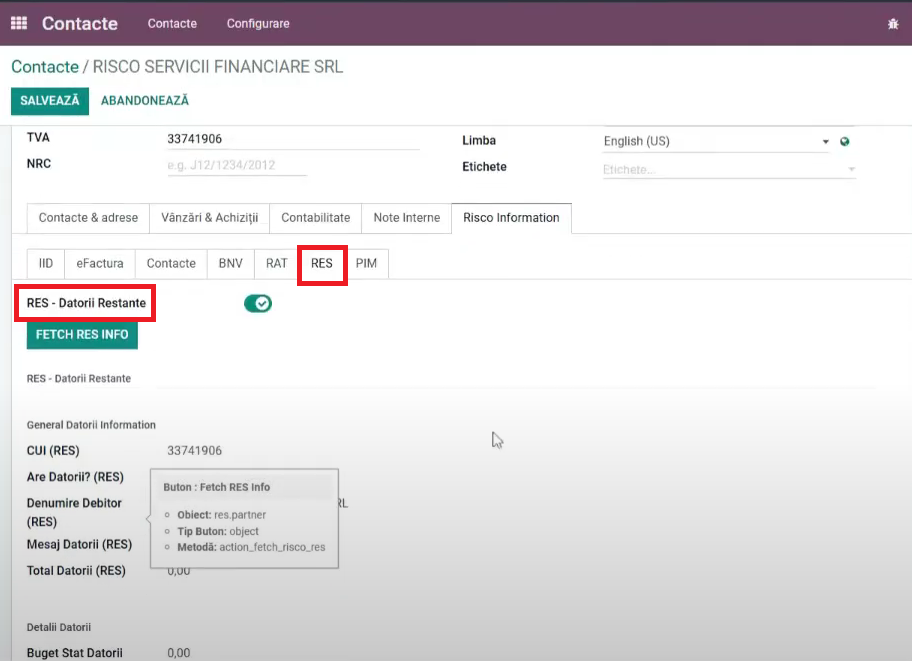Toggle the RES - Datorii Restante switch
This screenshot has width=913, height=666.
point(258,303)
